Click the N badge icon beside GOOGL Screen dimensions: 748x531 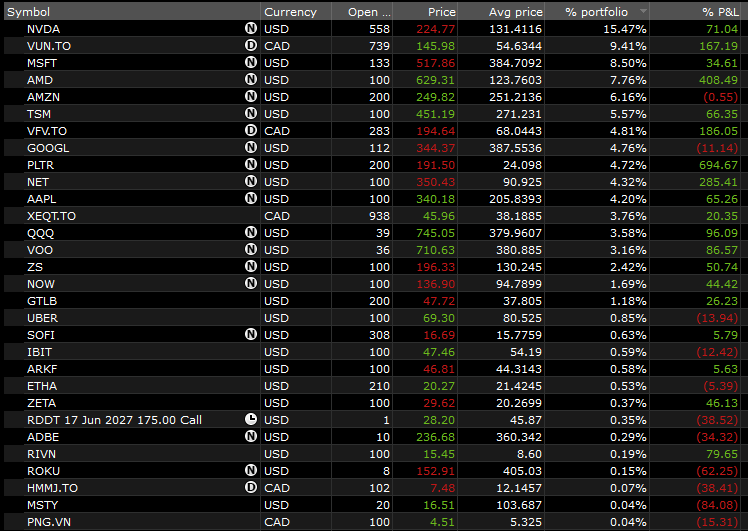coord(251,148)
